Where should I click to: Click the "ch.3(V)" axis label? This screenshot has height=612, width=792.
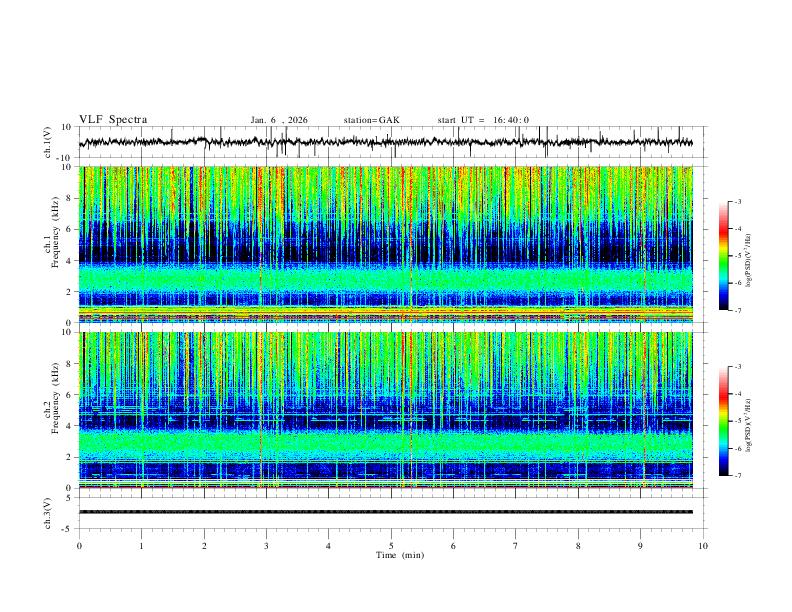click(x=48, y=513)
